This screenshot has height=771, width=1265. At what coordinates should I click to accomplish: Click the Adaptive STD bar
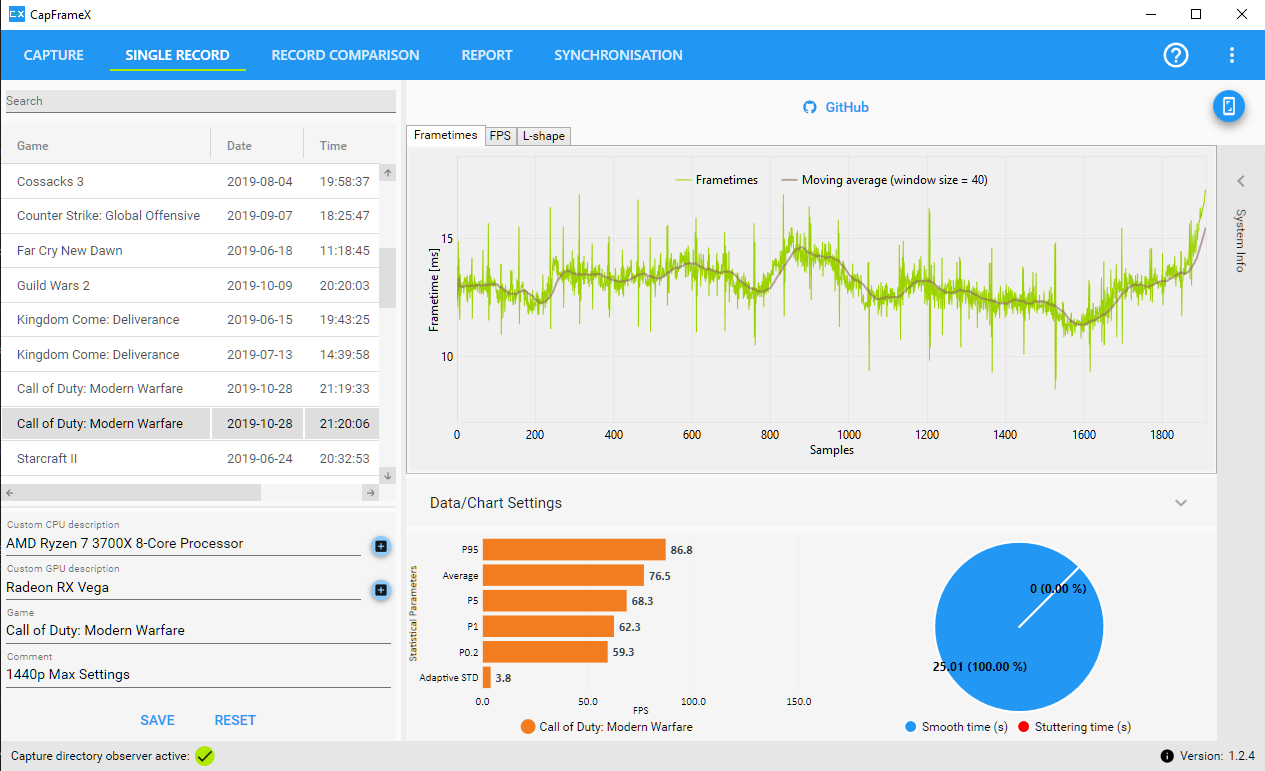(x=487, y=678)
